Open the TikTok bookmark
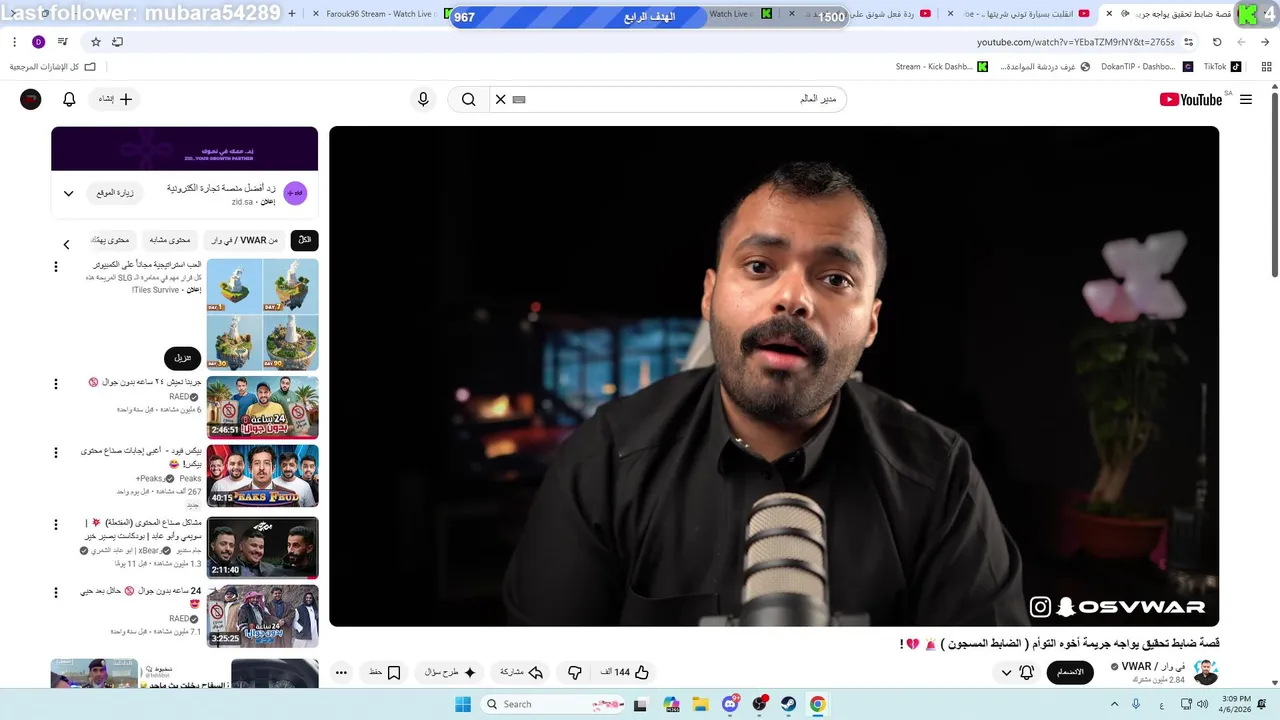This screenshot has height=720, width=1280. pyautogui.click(x=1222, y=67)
